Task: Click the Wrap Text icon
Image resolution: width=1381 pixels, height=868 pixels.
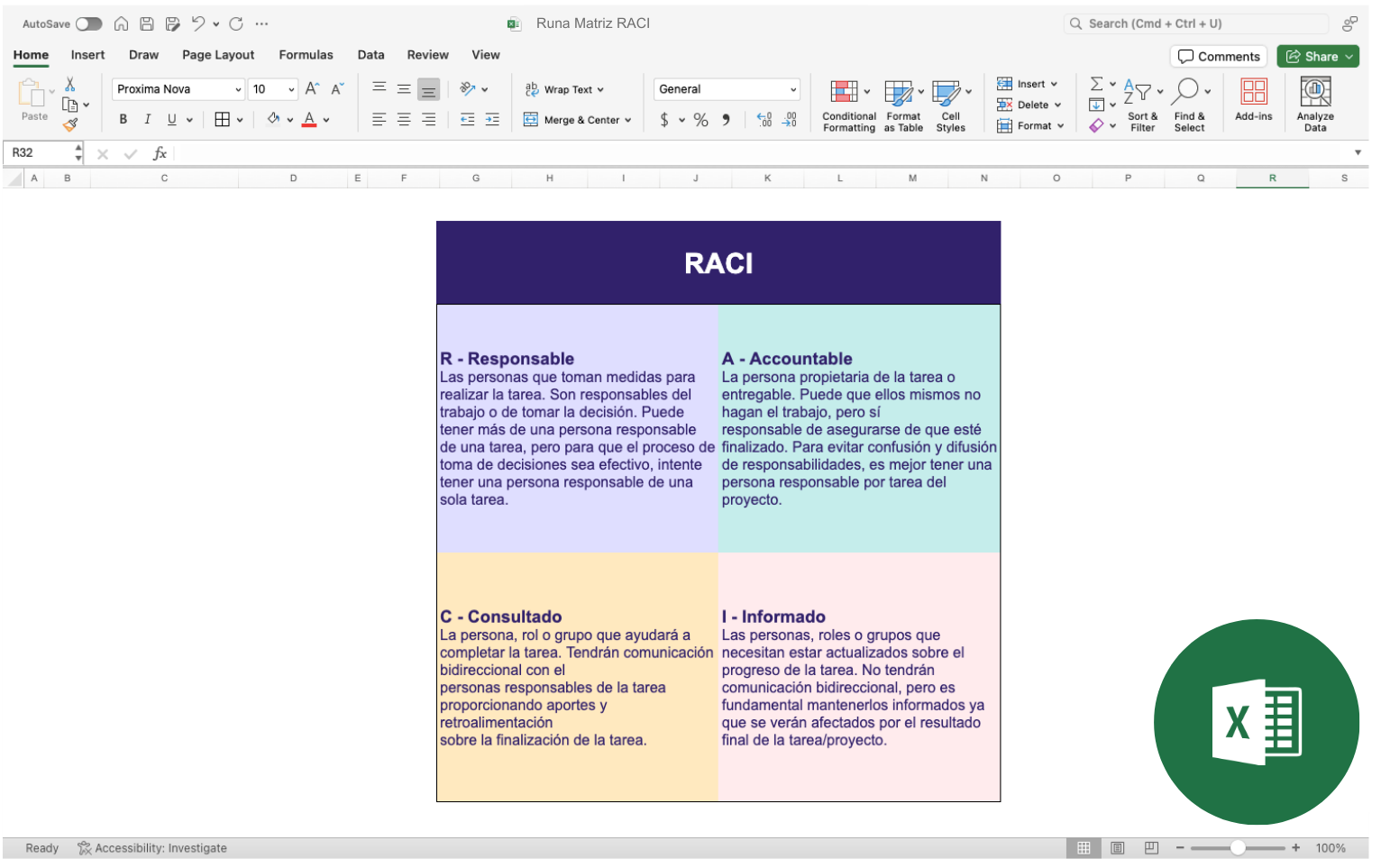Action: [x=530, y=88]
